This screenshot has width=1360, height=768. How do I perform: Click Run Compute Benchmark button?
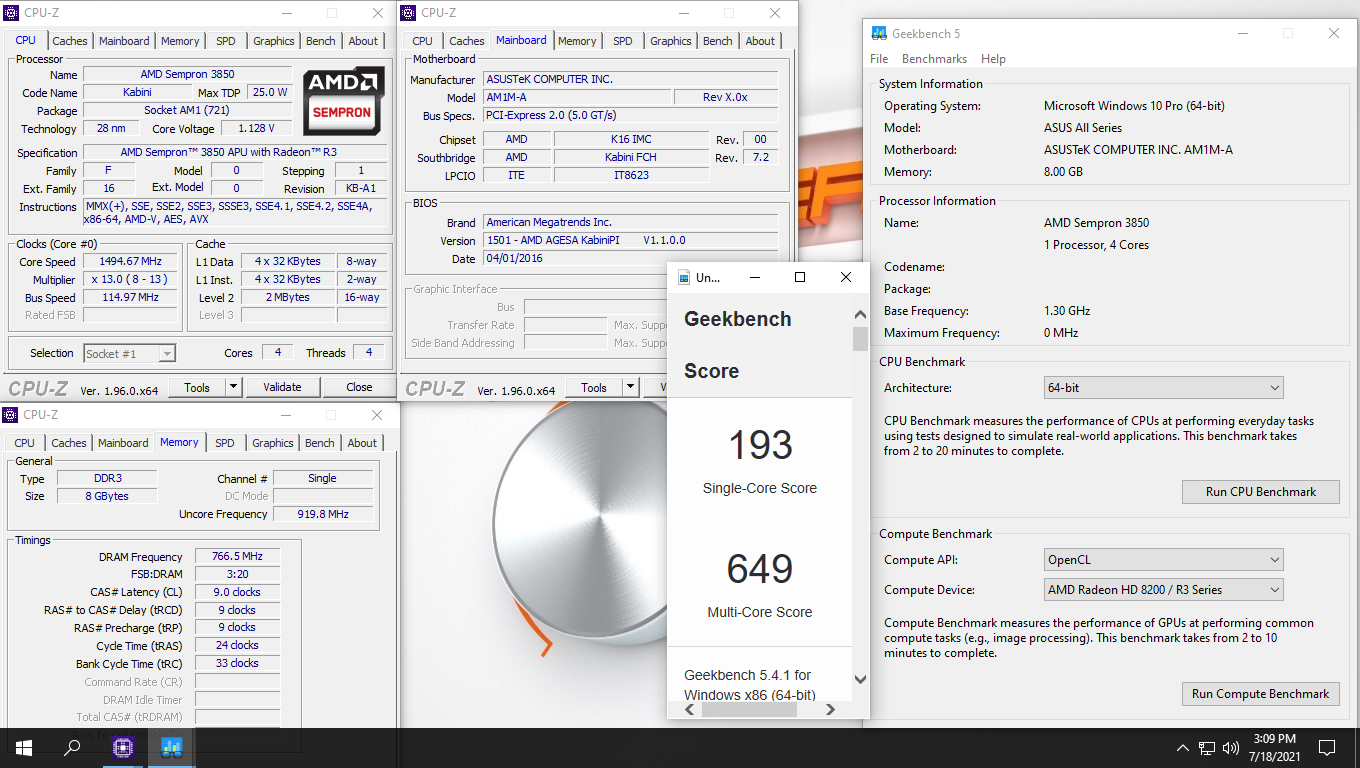(1260, 693)
